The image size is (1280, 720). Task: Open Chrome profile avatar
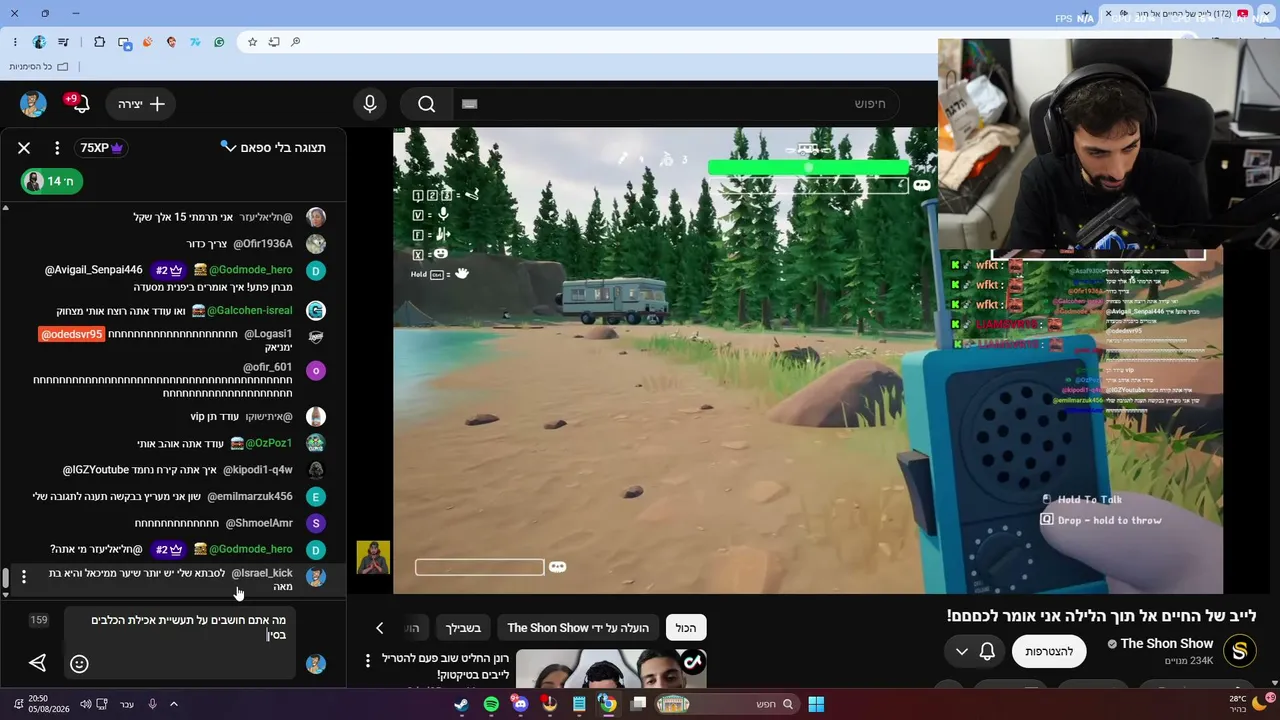39,42
